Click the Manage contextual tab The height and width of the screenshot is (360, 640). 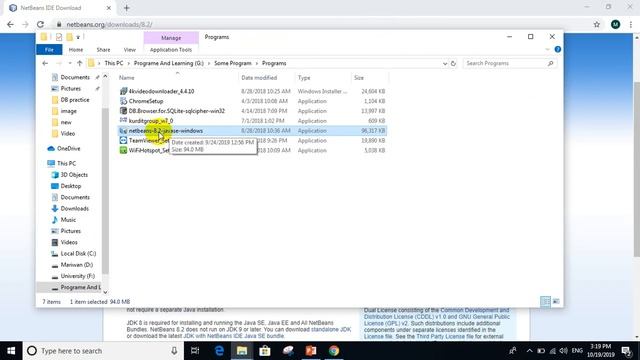pyautogui.click(x=171, y=38)
